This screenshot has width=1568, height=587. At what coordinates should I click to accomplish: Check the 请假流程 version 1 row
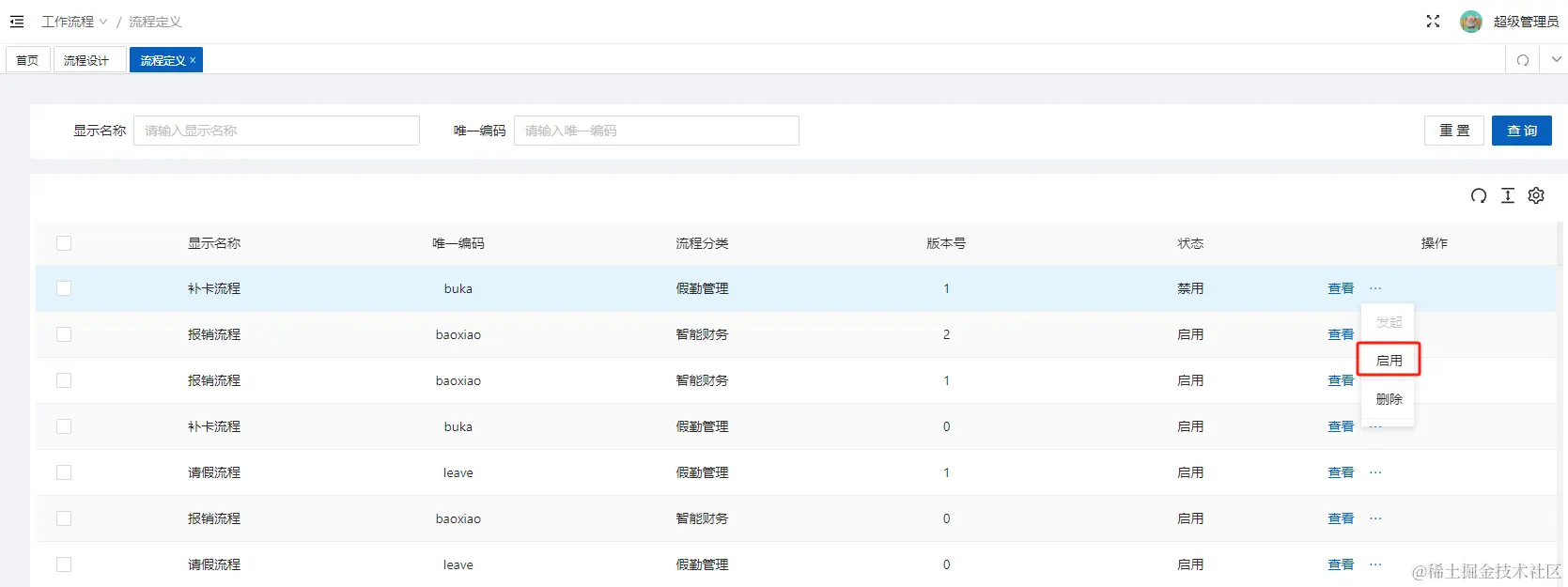coord(64,472)
